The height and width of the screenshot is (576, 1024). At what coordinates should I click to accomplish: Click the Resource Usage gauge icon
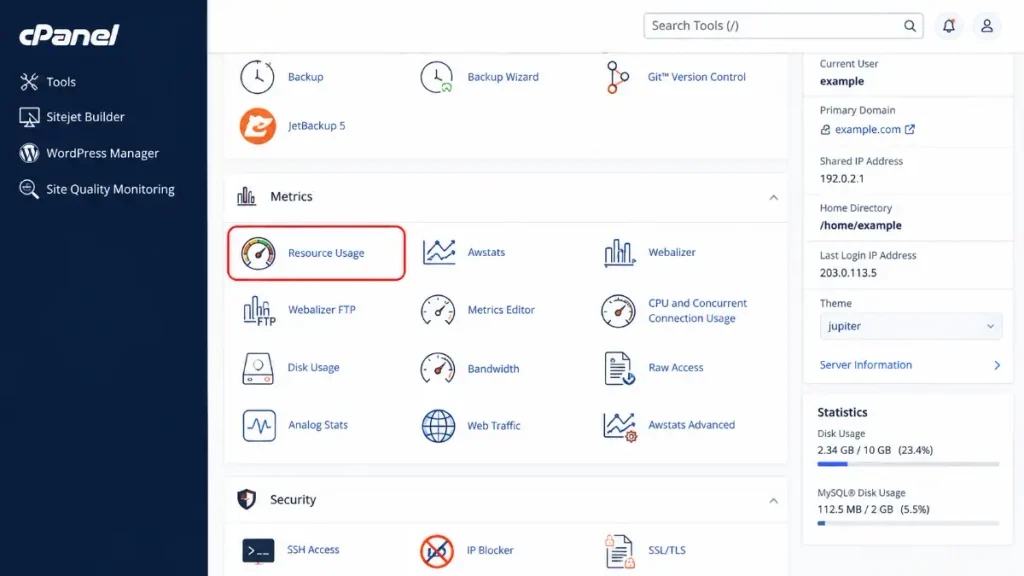click(258, 253)
